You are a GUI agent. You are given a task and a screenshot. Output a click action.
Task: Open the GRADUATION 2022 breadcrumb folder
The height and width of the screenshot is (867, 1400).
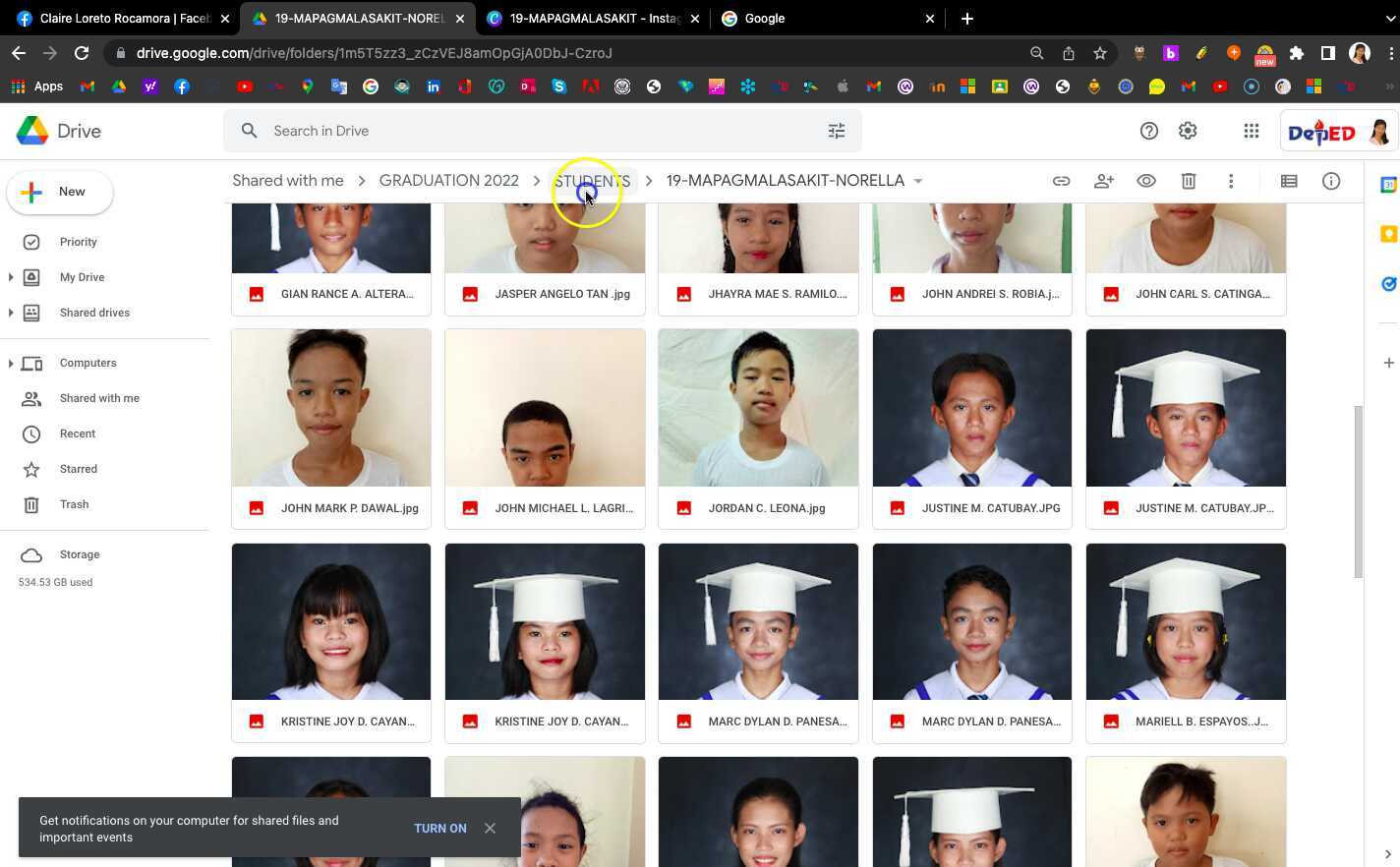[448, 180]
